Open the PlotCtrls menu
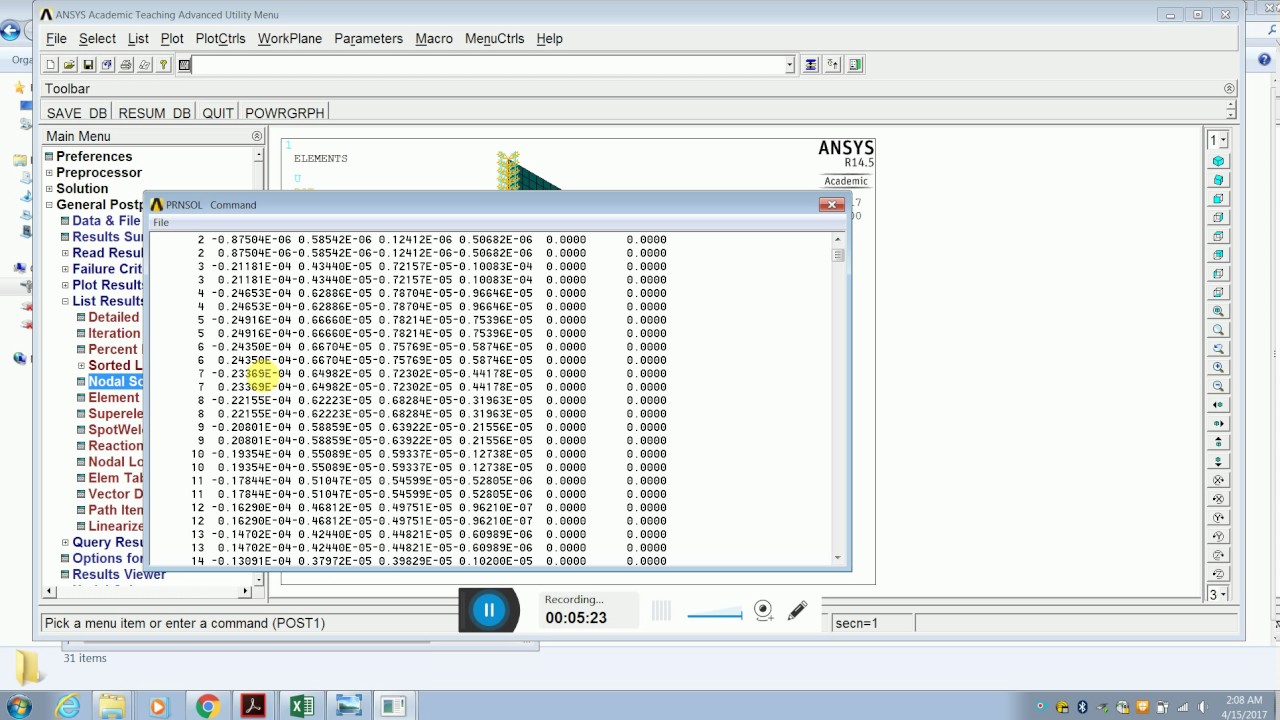Viewport: 1280px width, 720px height. click(220, 38)
